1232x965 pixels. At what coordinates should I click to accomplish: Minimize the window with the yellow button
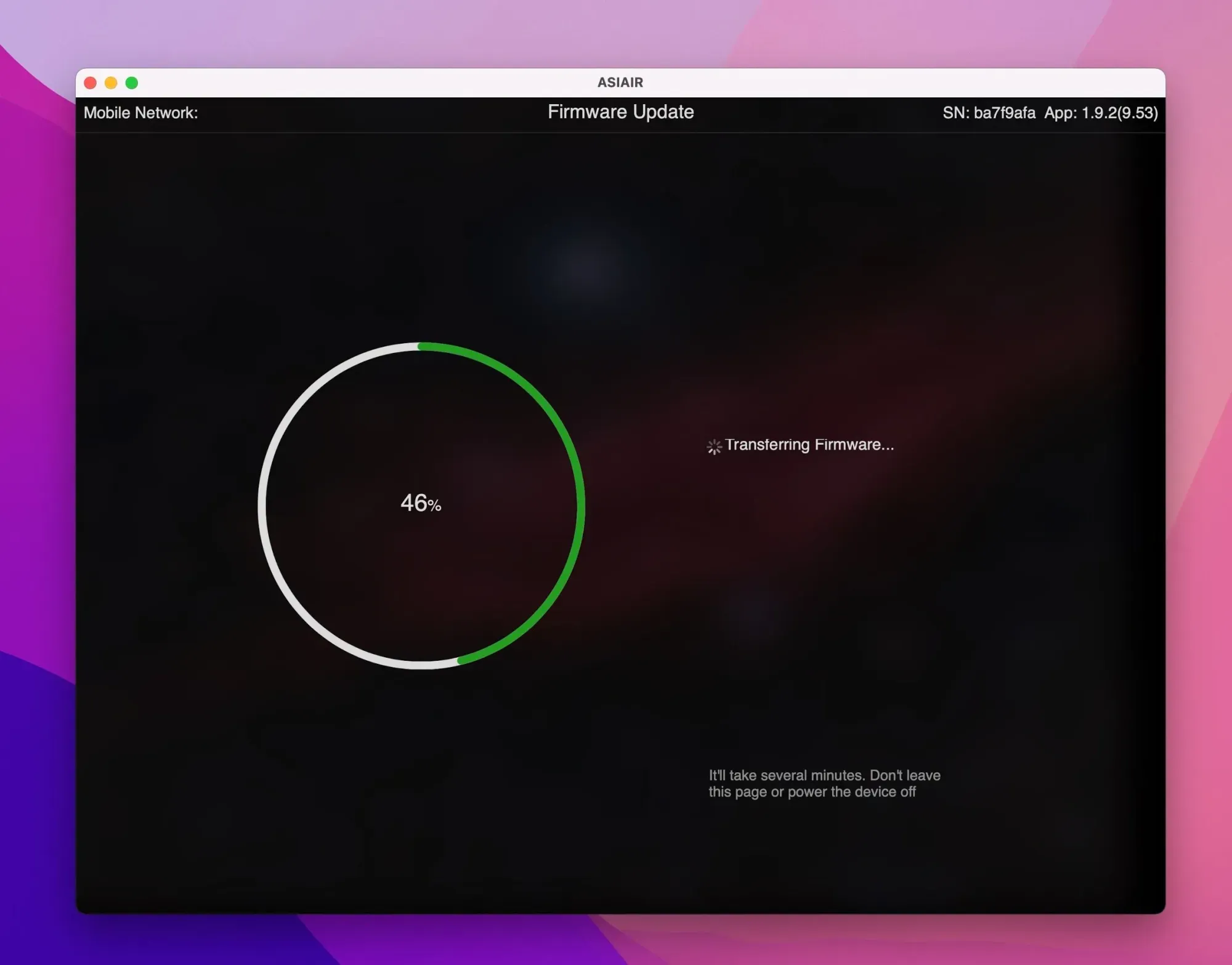point(111,83)
